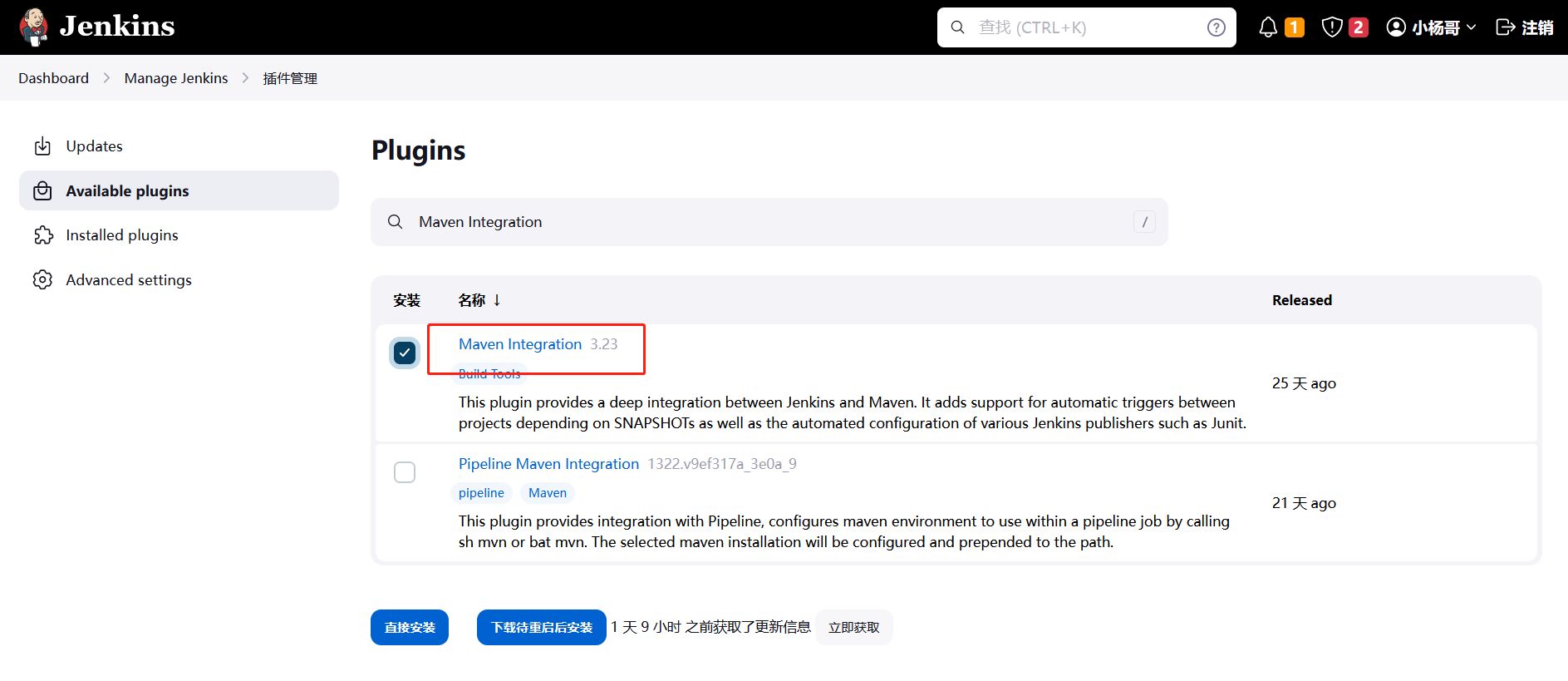The image size is (1568, 681).
Task: Open Installed plugins sidebar item
Action: [x=179, y=235]
